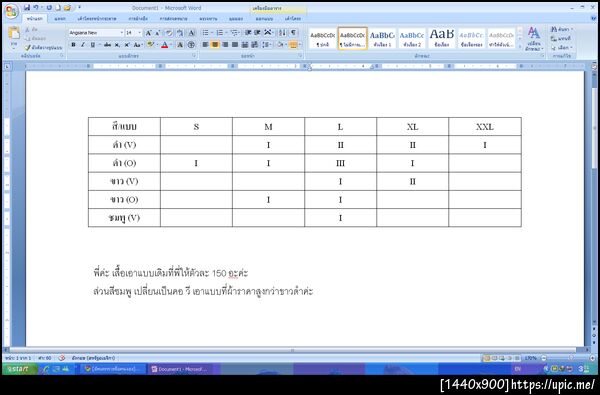Open the line spacing dropdown
This screenshot has width=600, height=395.
267,45
